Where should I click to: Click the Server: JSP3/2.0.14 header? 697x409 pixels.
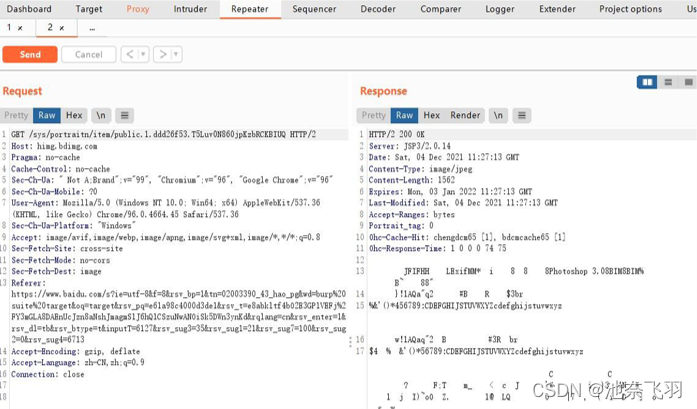[409, 146]
